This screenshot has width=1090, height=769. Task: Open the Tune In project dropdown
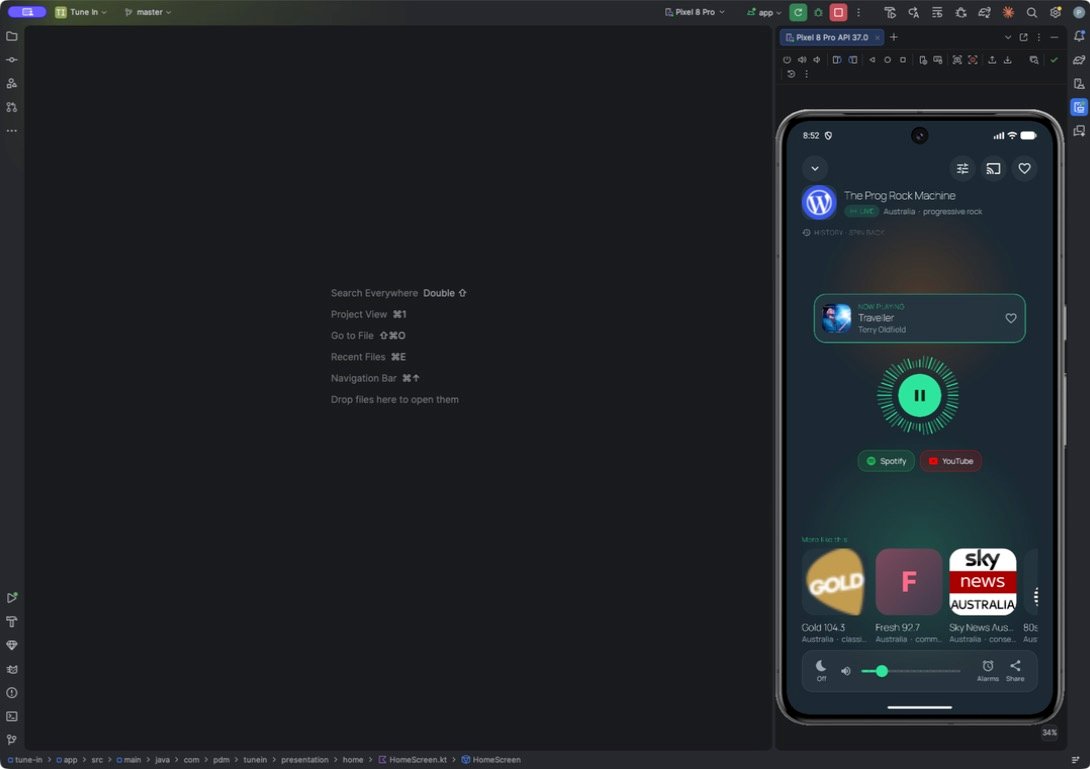(81, 12)
